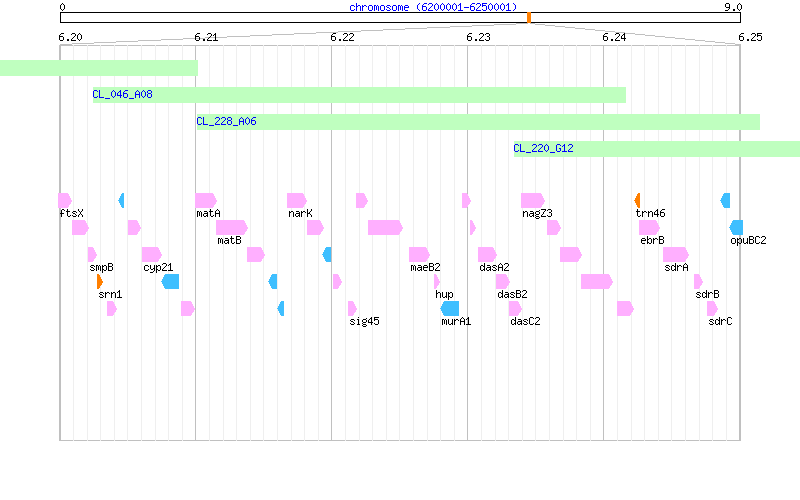
Task: Click the blue opuBC2 gene arrow
Action: (x=736, y=228)
